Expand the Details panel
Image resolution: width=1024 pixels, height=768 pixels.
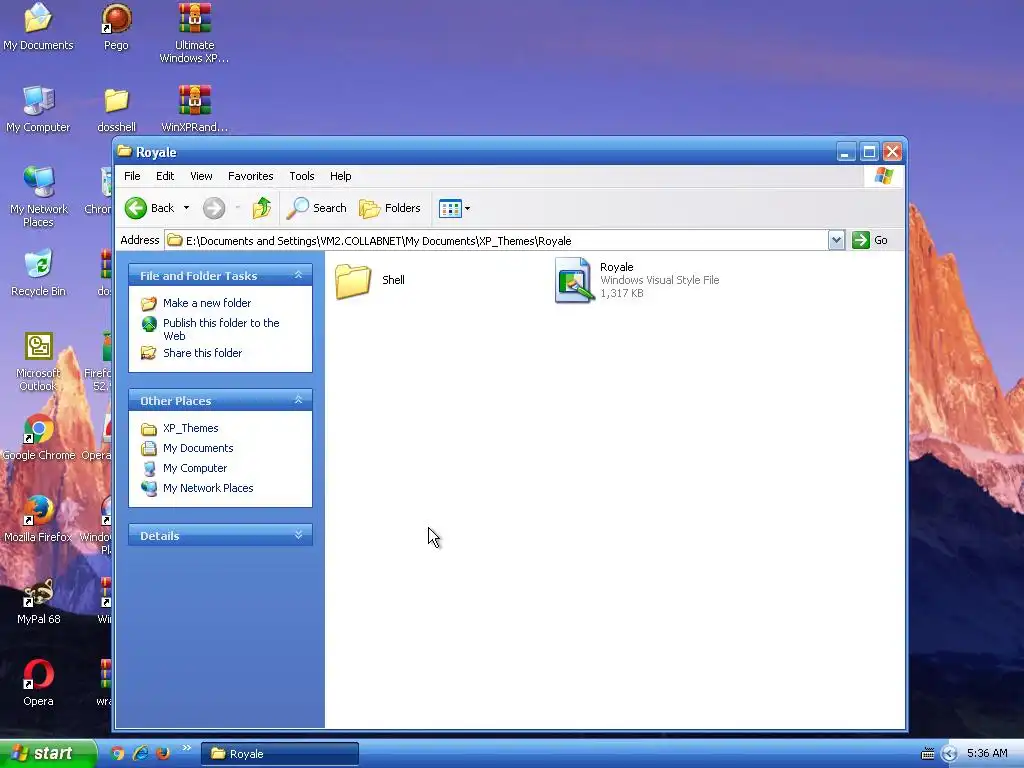coord(298,535)
